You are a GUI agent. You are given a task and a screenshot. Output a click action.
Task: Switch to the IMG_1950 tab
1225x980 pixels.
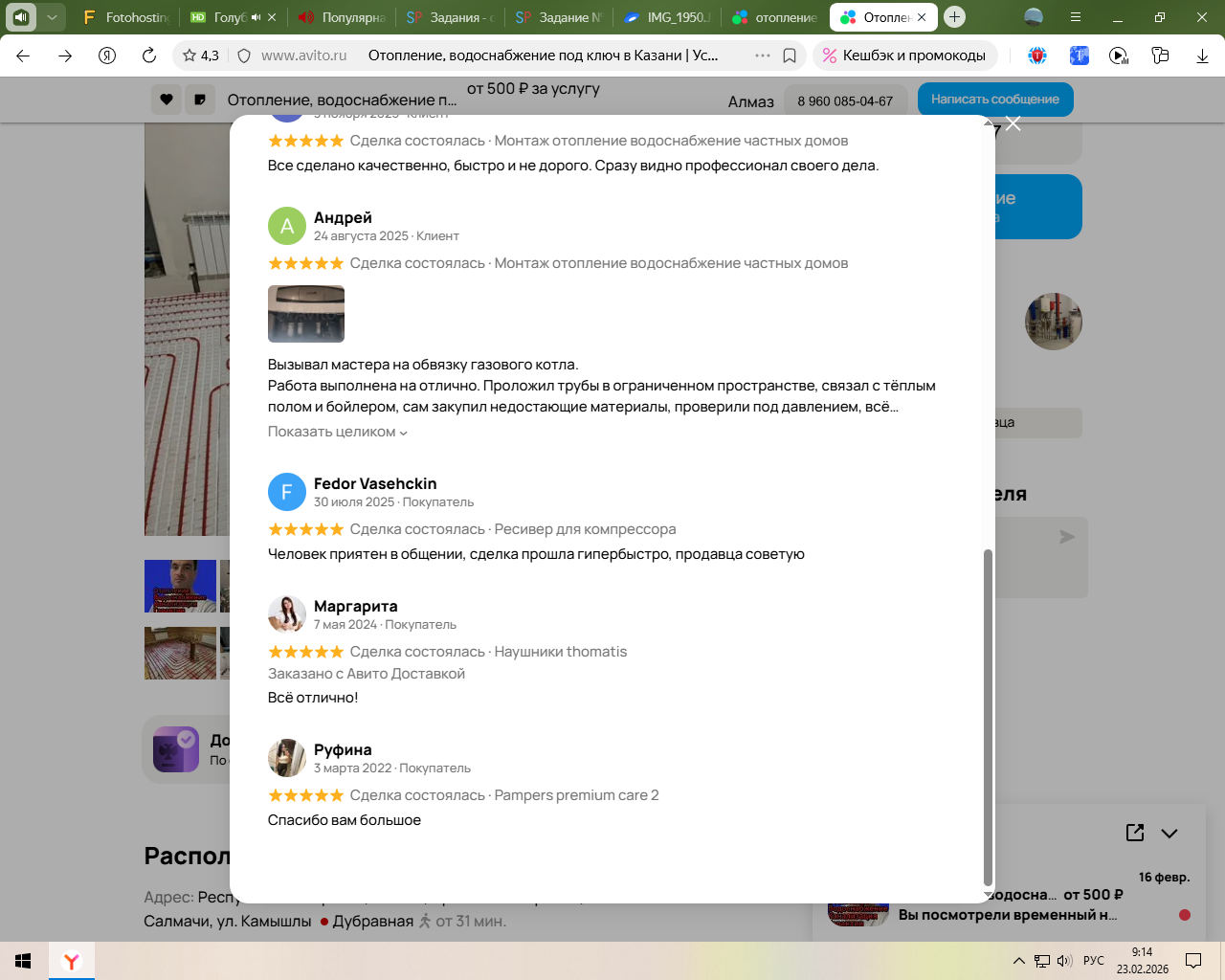667,17
